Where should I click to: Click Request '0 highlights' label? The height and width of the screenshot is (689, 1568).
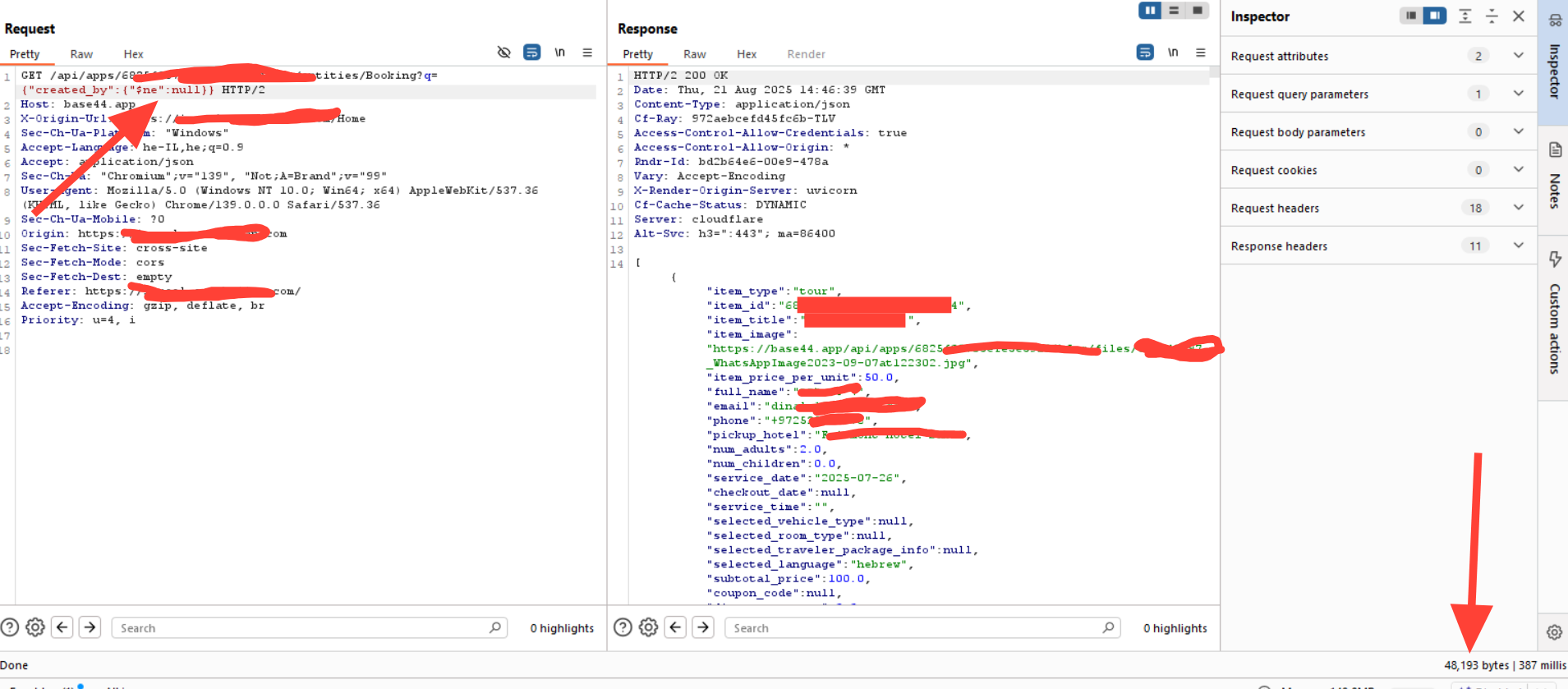(562, 628)
